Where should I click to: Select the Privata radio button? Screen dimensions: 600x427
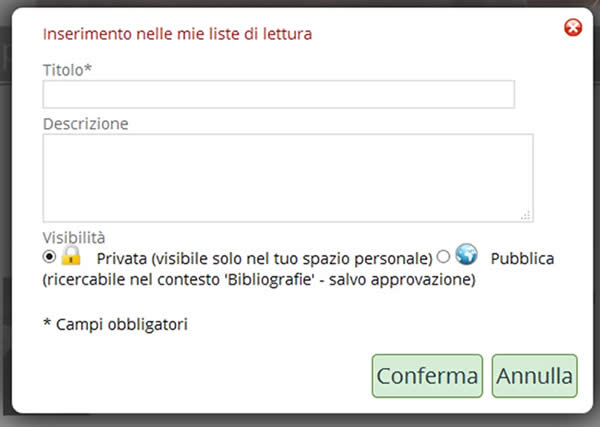point(50,257)
